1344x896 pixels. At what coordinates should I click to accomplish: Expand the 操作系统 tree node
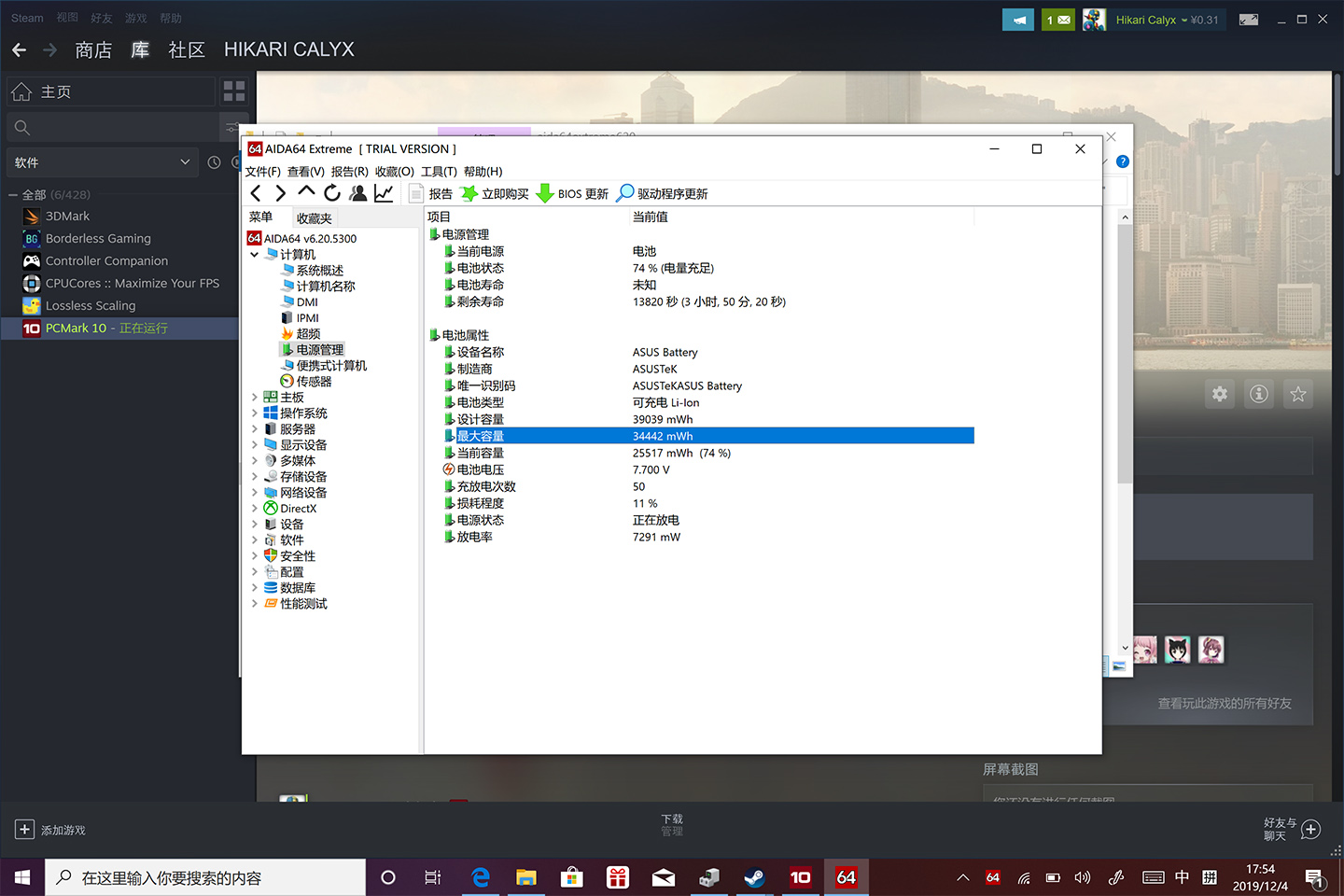click(x=255, y=413)
